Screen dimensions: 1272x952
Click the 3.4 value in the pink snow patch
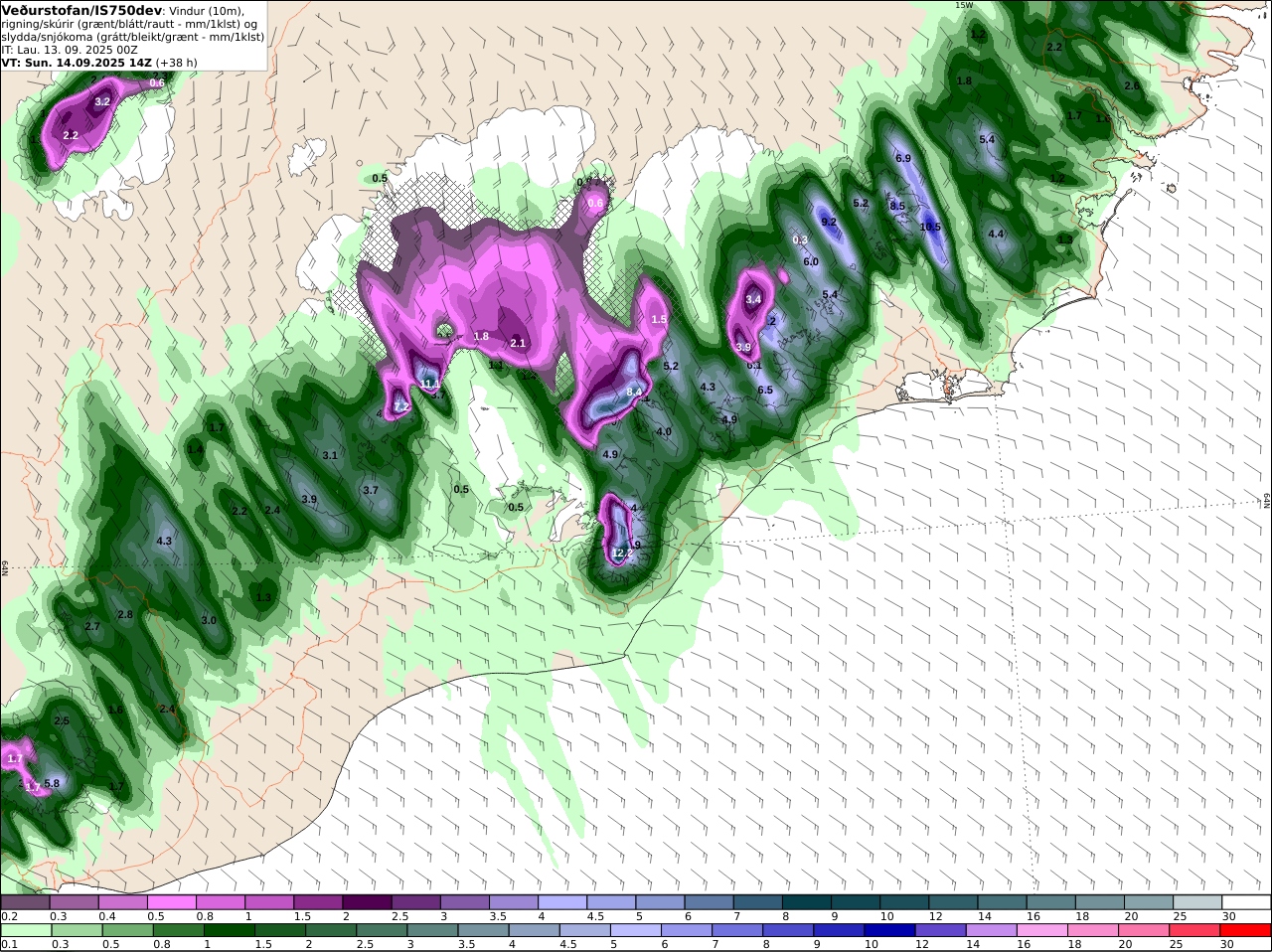753,298
